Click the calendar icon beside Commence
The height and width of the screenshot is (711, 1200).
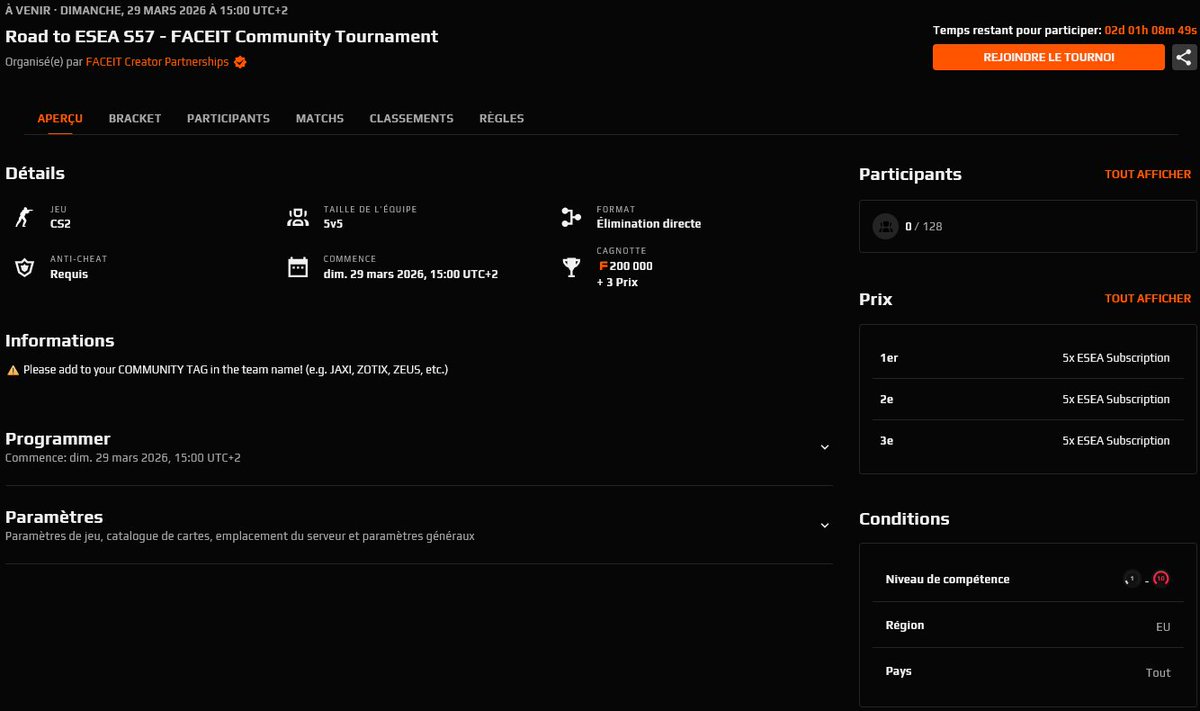[x=297, y=267]
